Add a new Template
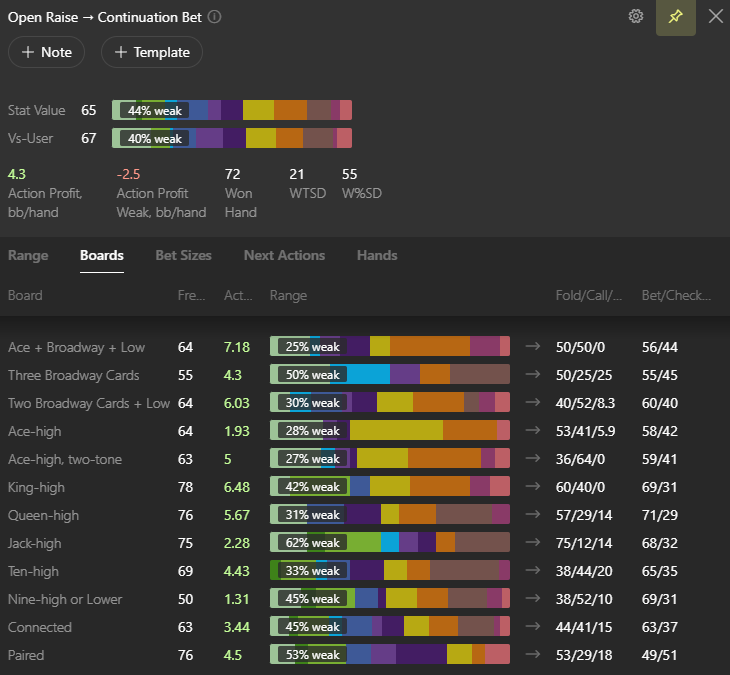Image resolution: width=730 pixels, height=675 pixels. tap(152, 52)
